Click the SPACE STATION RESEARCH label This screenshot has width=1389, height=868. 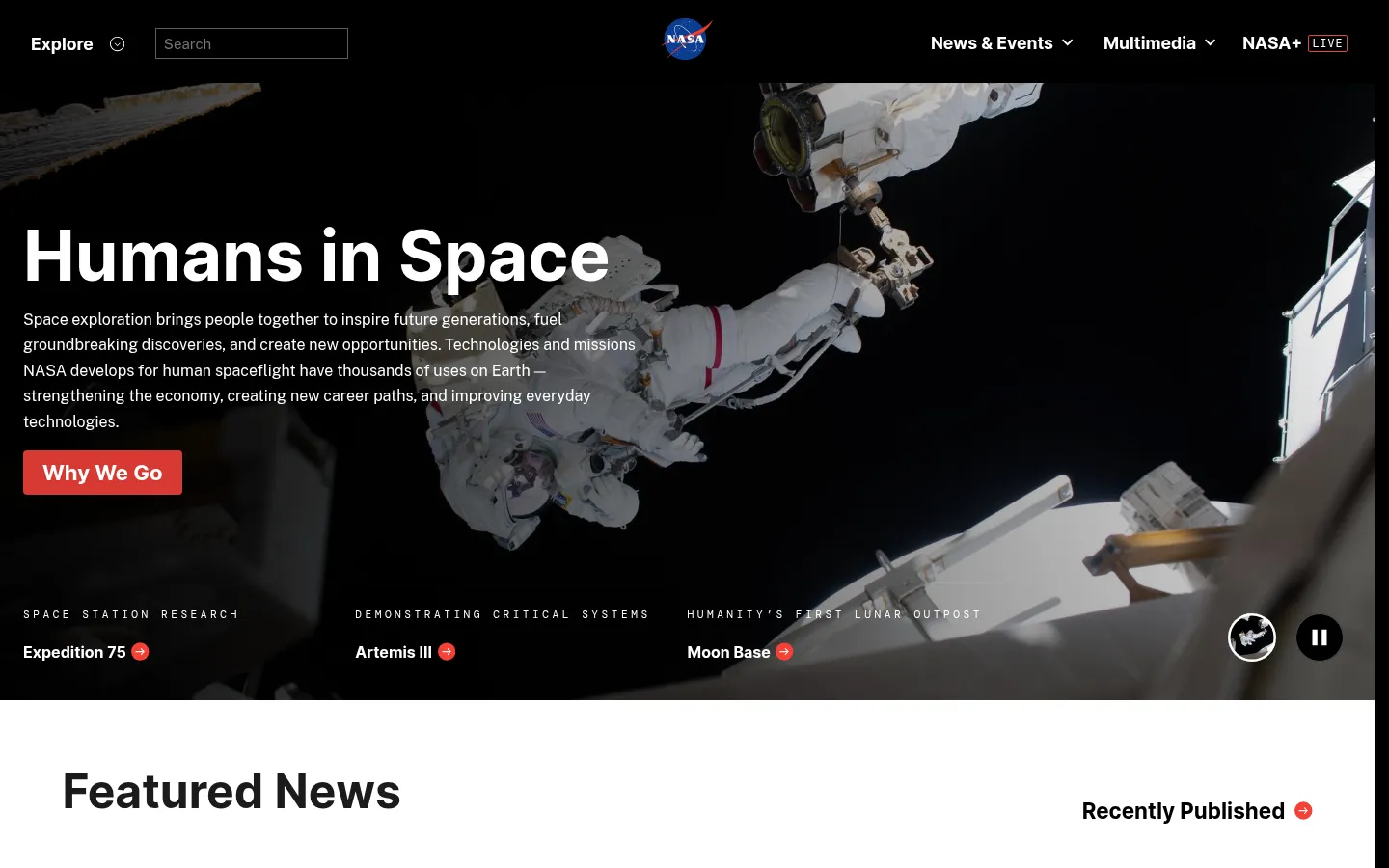pos(131,614)
